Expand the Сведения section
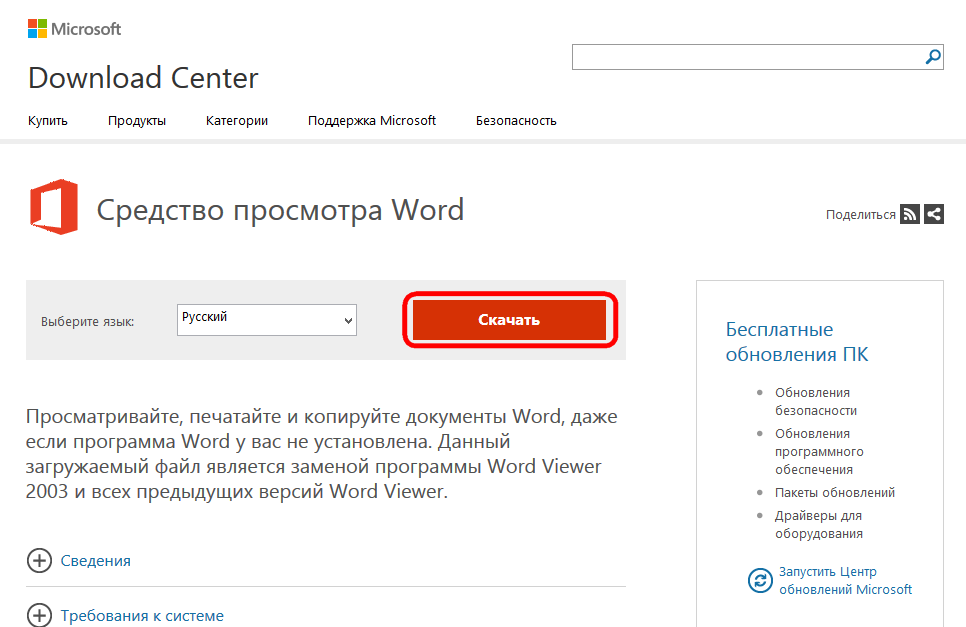 coord(95,560)
